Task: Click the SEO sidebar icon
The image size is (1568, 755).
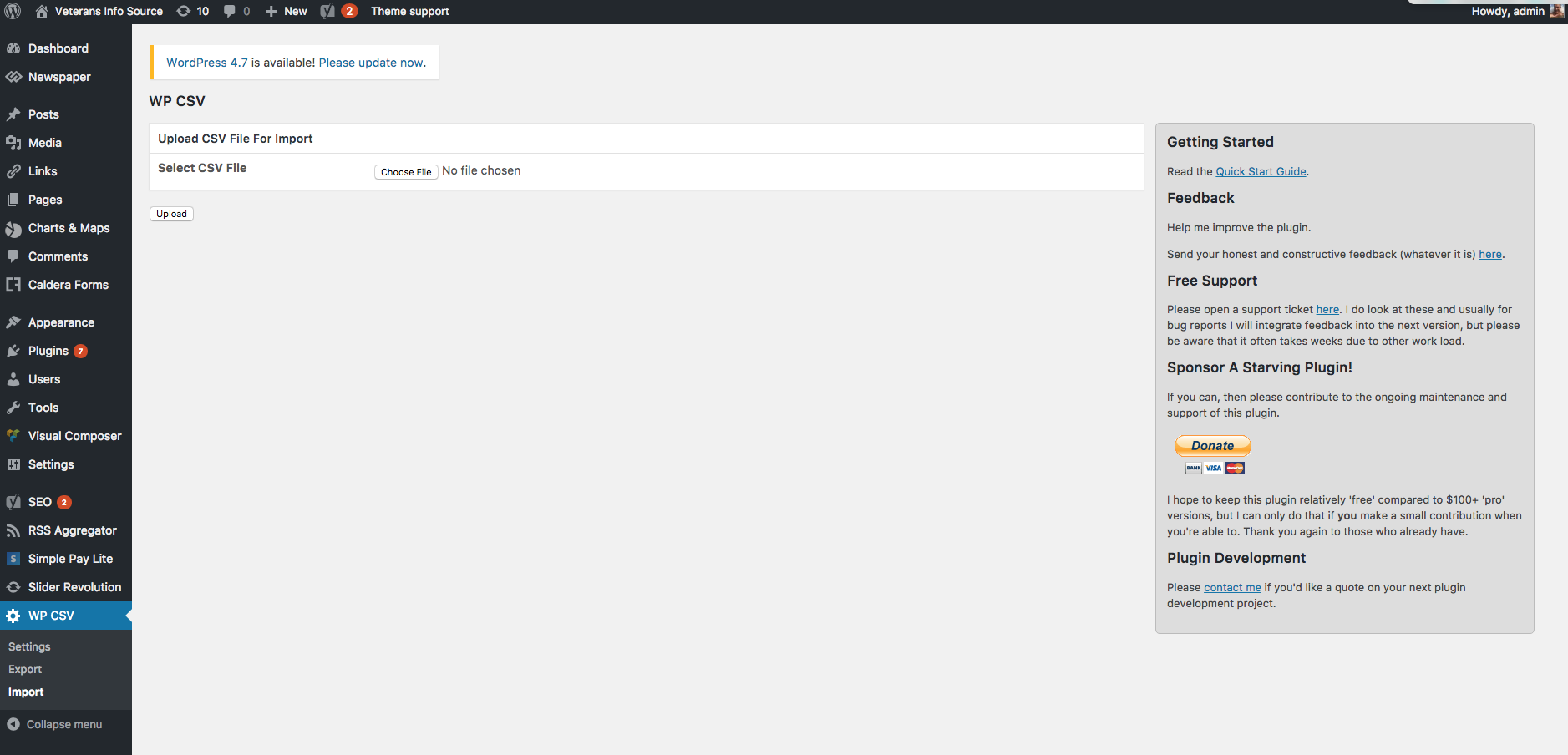Action: [13, 502]
